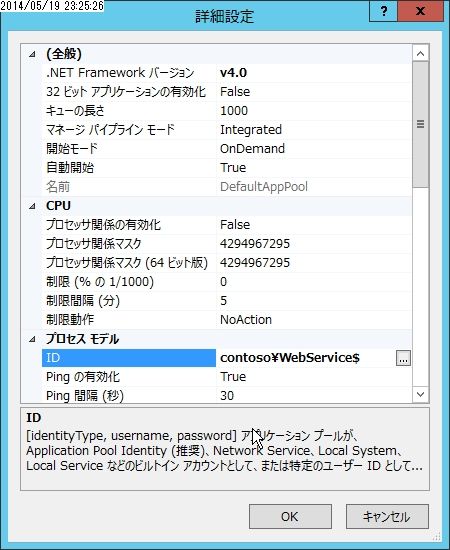The height and width of the screenshot is (550, 450).
Task: Click the NoAction value
Action: click(246, 320)
